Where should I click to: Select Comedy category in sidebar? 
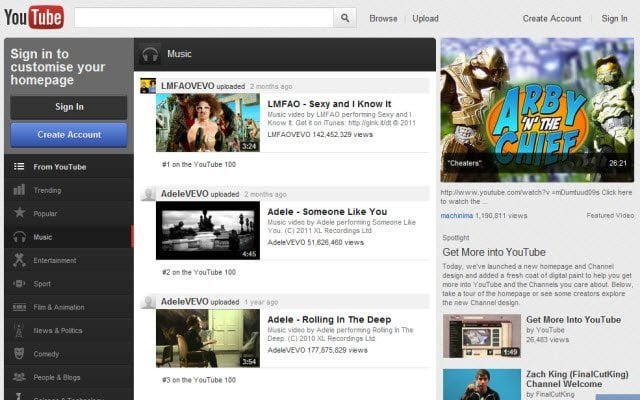click(x=69, y=354)
